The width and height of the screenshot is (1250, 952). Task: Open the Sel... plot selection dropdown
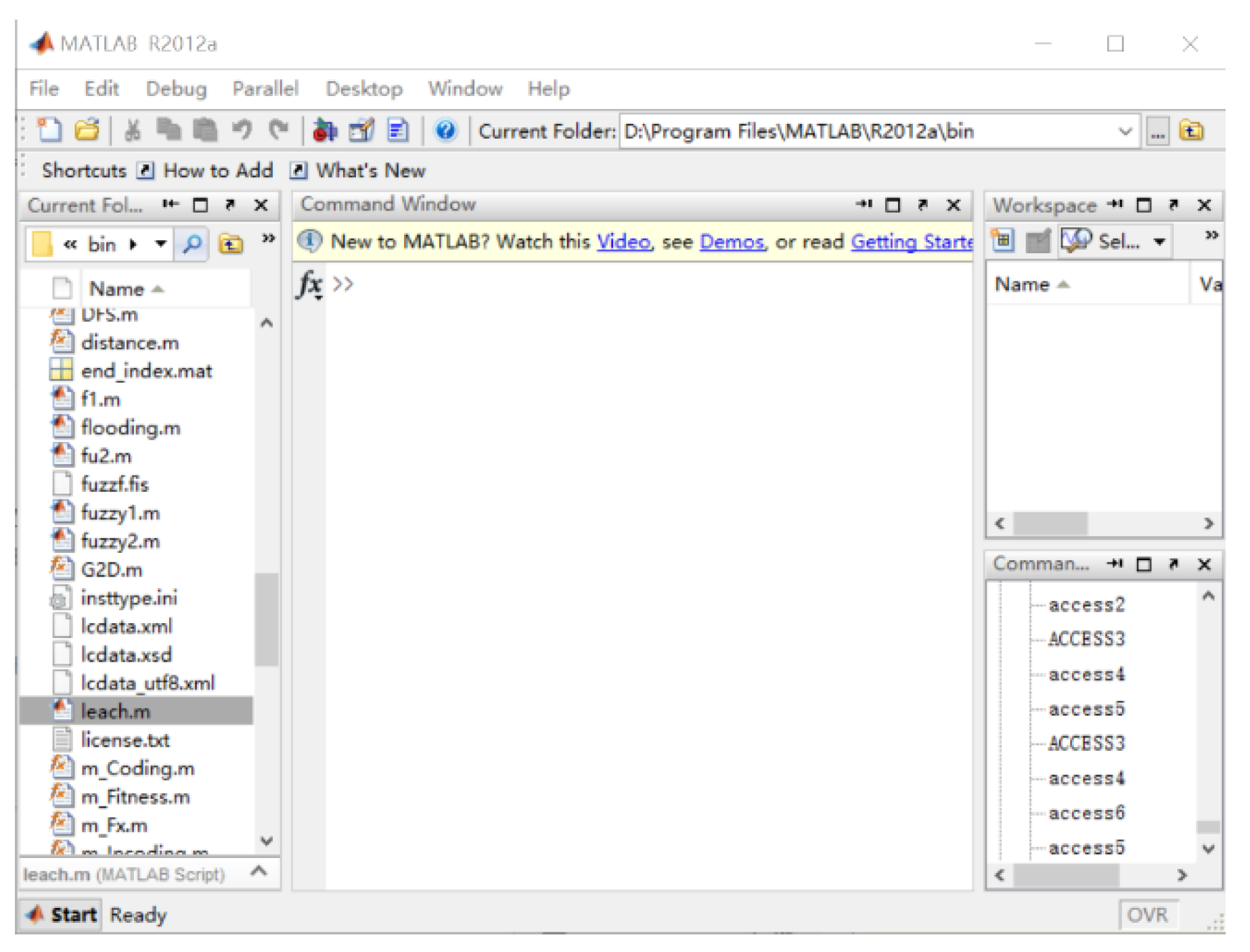(1159, 242)
